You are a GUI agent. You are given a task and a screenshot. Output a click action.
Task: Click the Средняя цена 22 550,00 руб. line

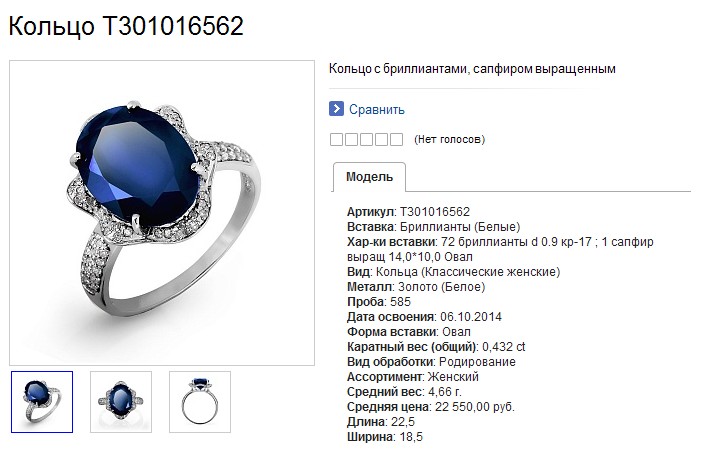[431, 407]
